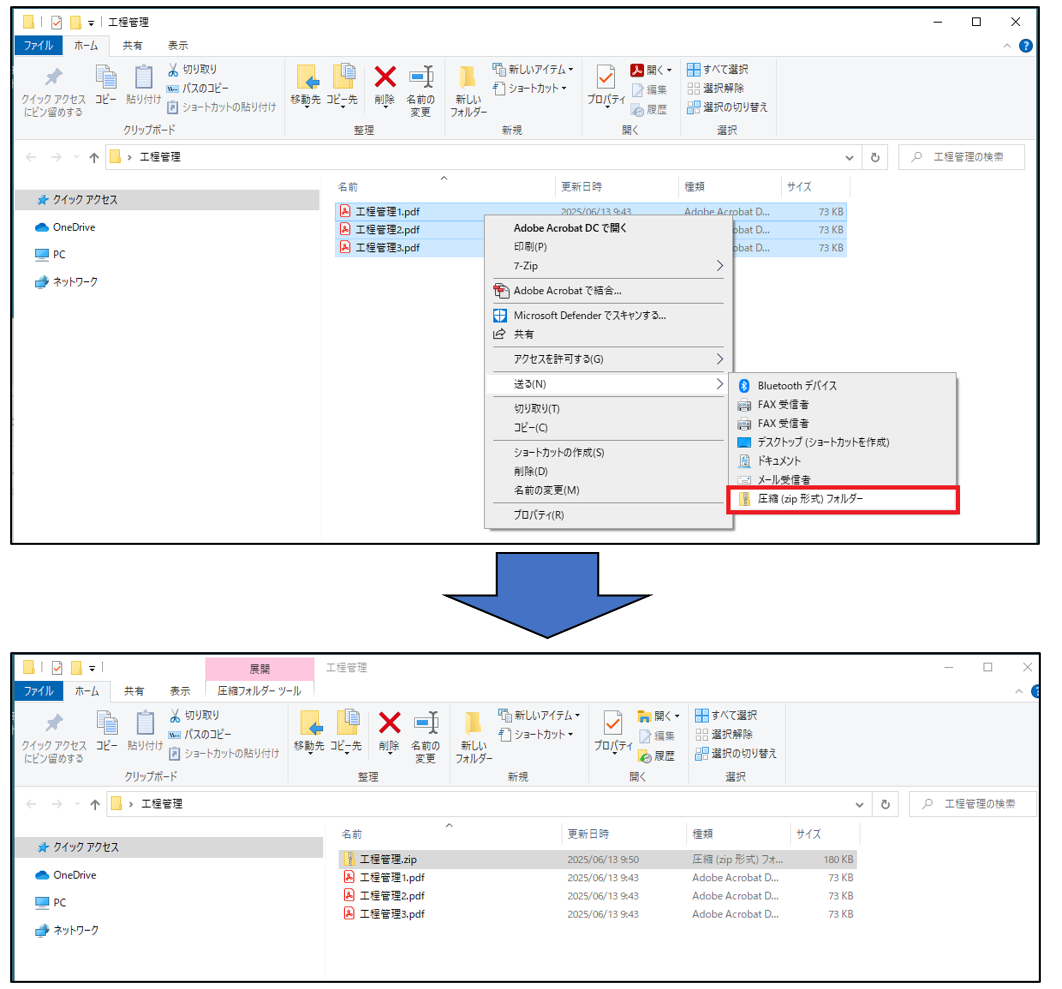The width and height of the screenshot is (1062, 989).
Task: Switch to the 圧縮フォルダー ツール tab
Action: [x=259, y=691]
